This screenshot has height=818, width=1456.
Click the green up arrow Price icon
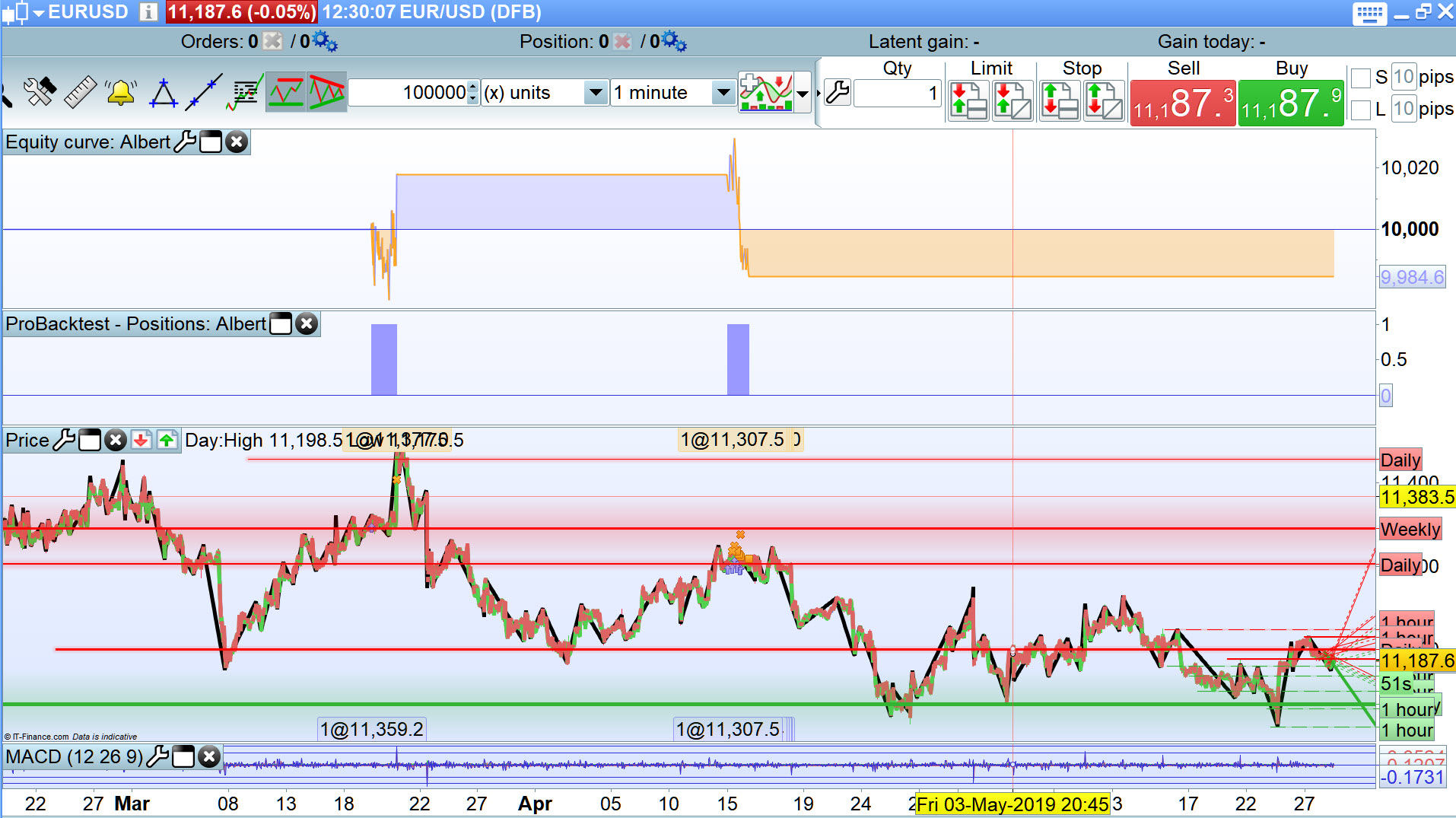point(167,440)
